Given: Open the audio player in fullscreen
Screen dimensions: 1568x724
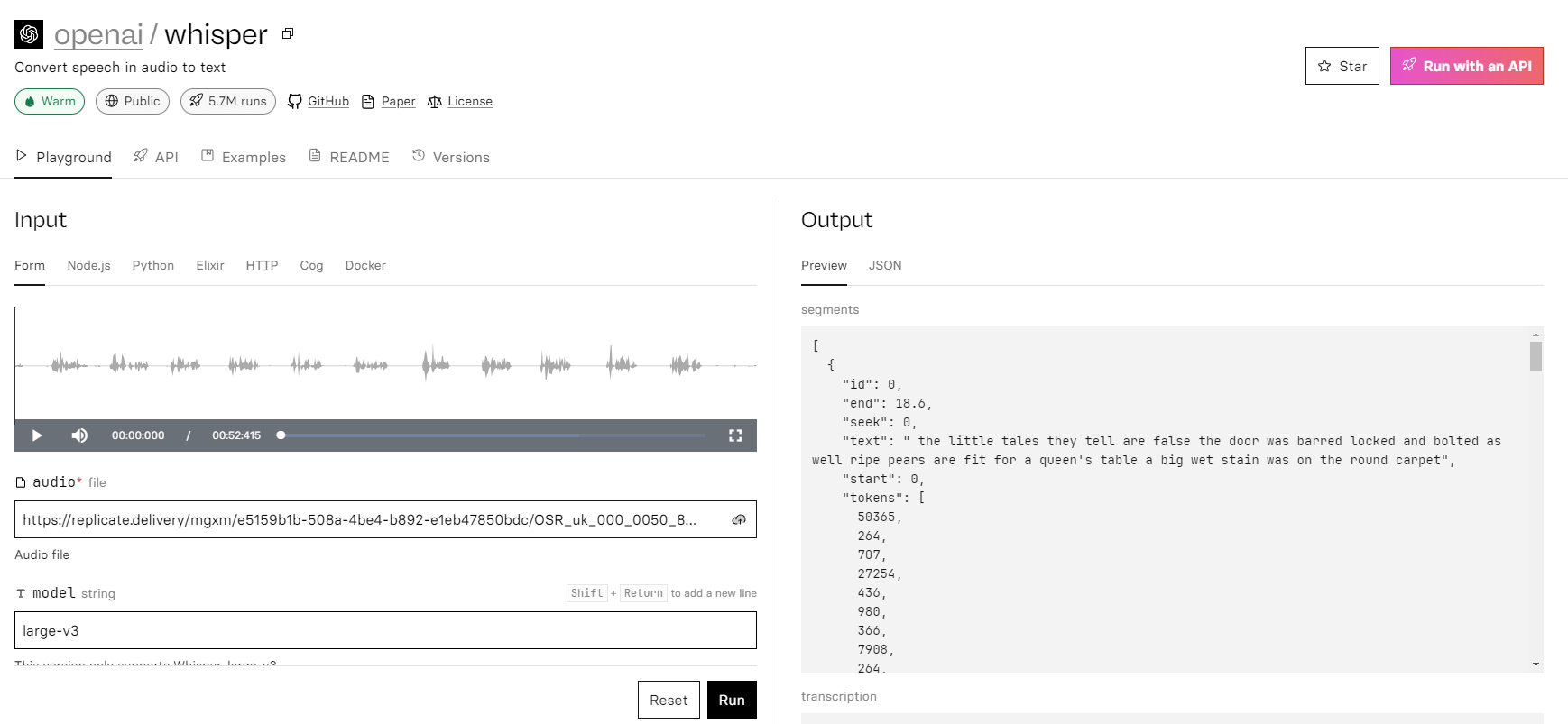Looking at the screenshot, I should point(735,435).
